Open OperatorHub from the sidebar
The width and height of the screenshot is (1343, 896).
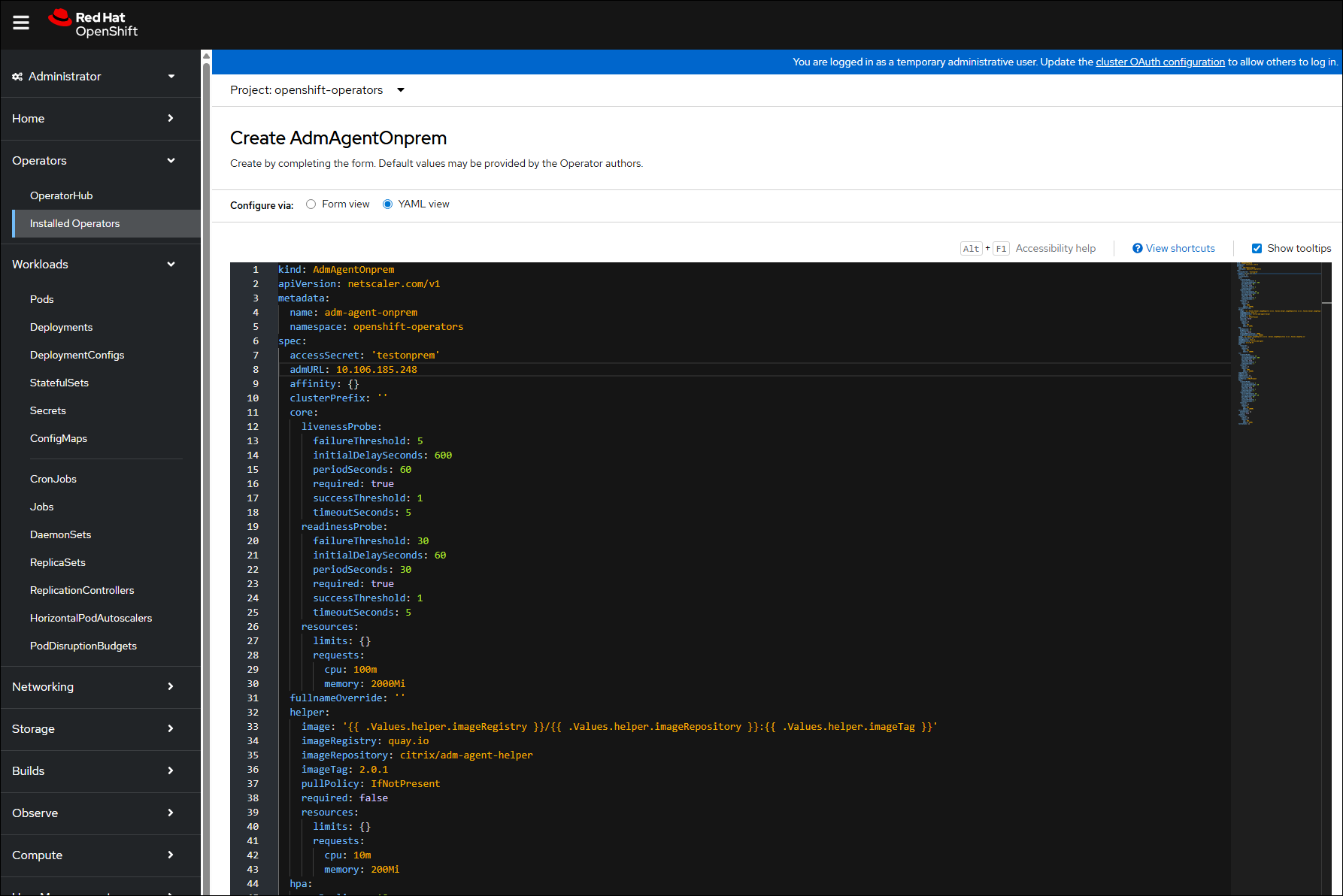(x=62, y=195)
